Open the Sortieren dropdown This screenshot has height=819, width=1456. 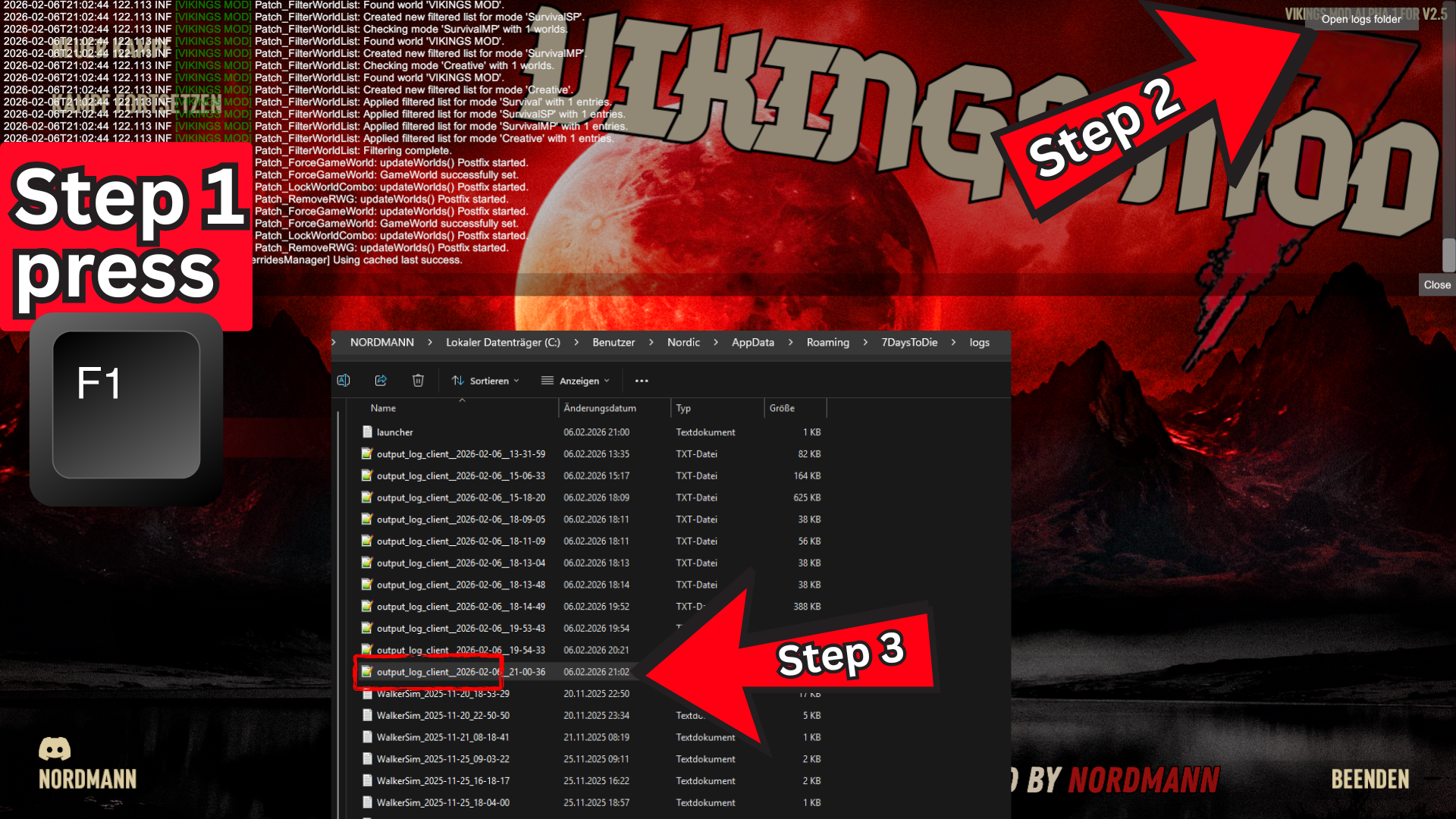click(x=485, y=381)
